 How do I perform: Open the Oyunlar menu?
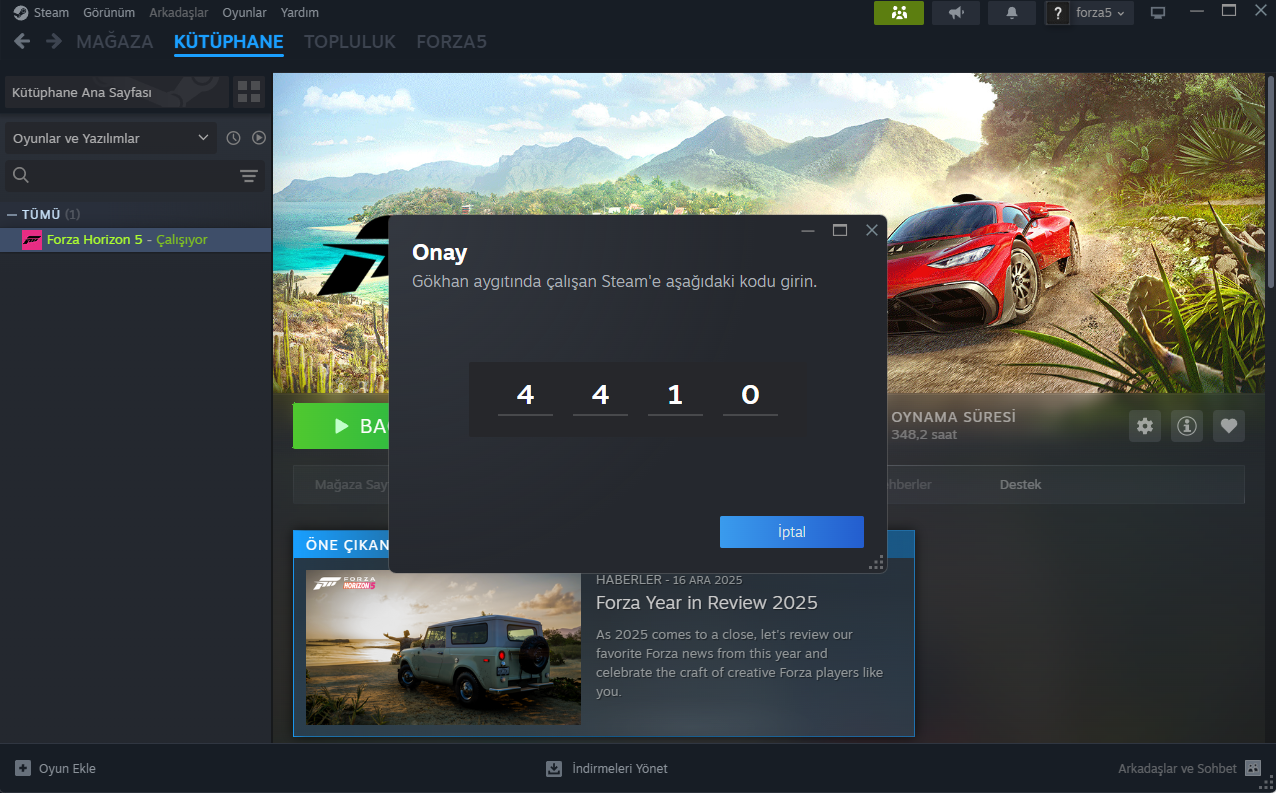click(244, 13)
